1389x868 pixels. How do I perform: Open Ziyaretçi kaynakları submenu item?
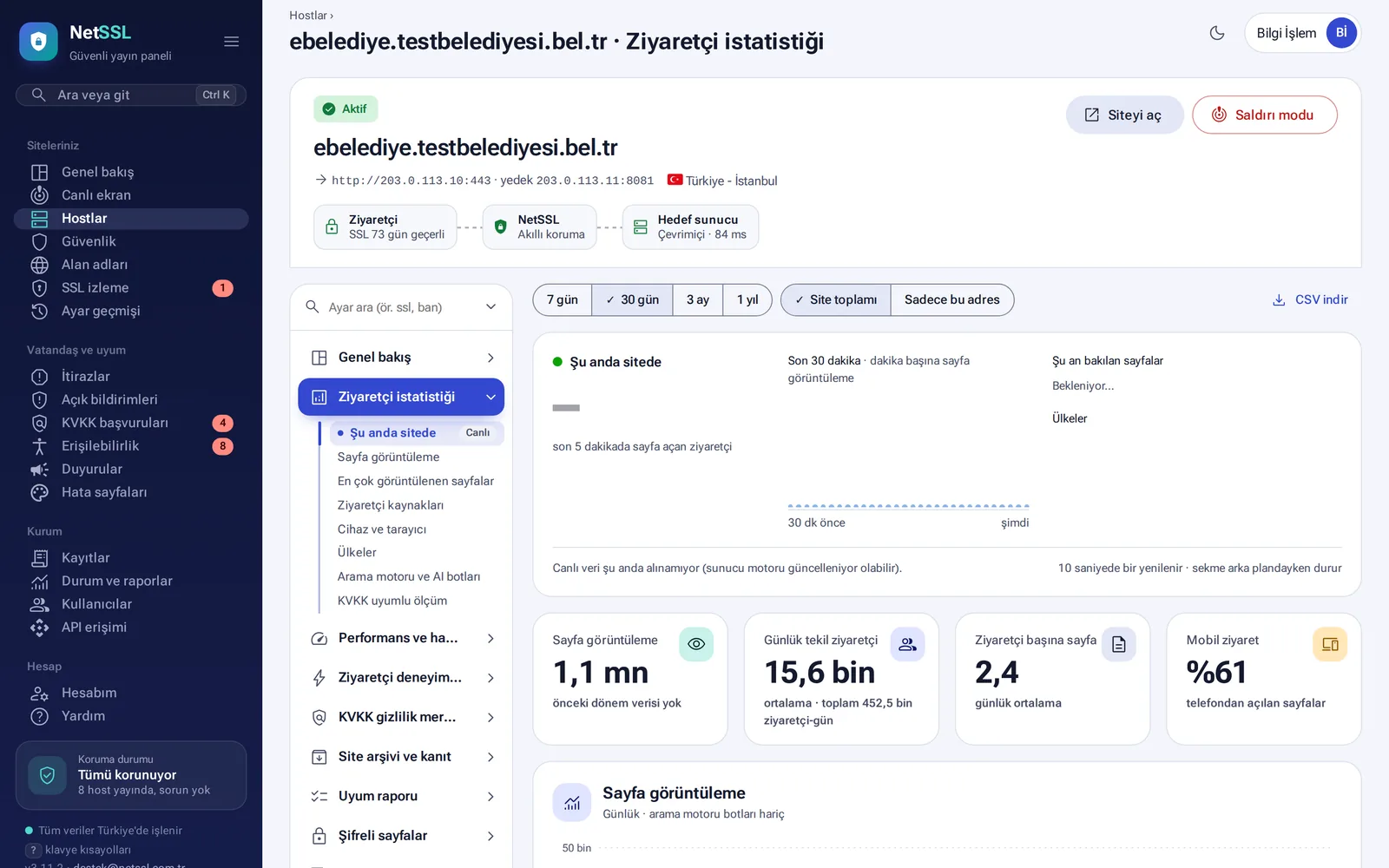[391, 505]
